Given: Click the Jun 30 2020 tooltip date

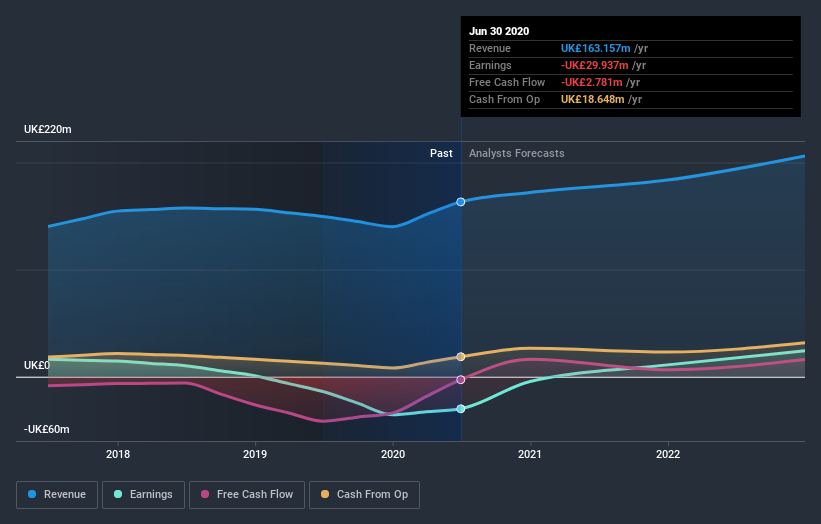Looking at the screenshot, I should (499, 31).
